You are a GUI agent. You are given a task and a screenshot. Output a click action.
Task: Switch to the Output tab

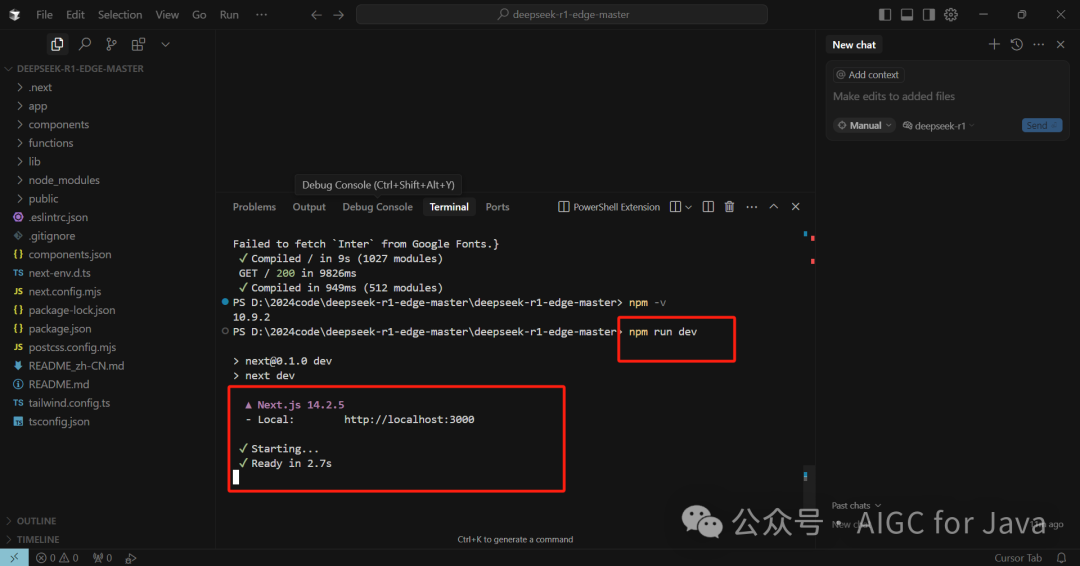(x=309, y=207)
